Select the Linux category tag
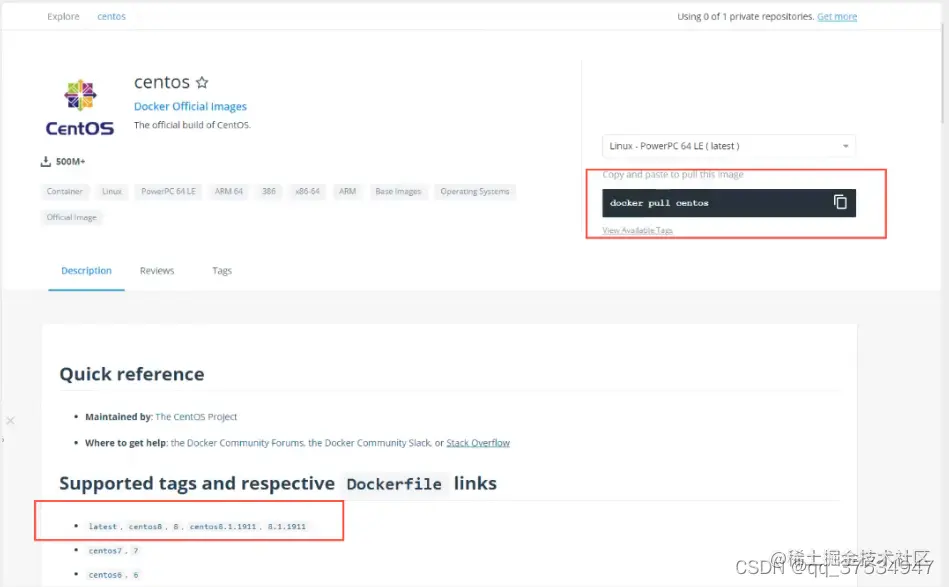 (111, 191)
